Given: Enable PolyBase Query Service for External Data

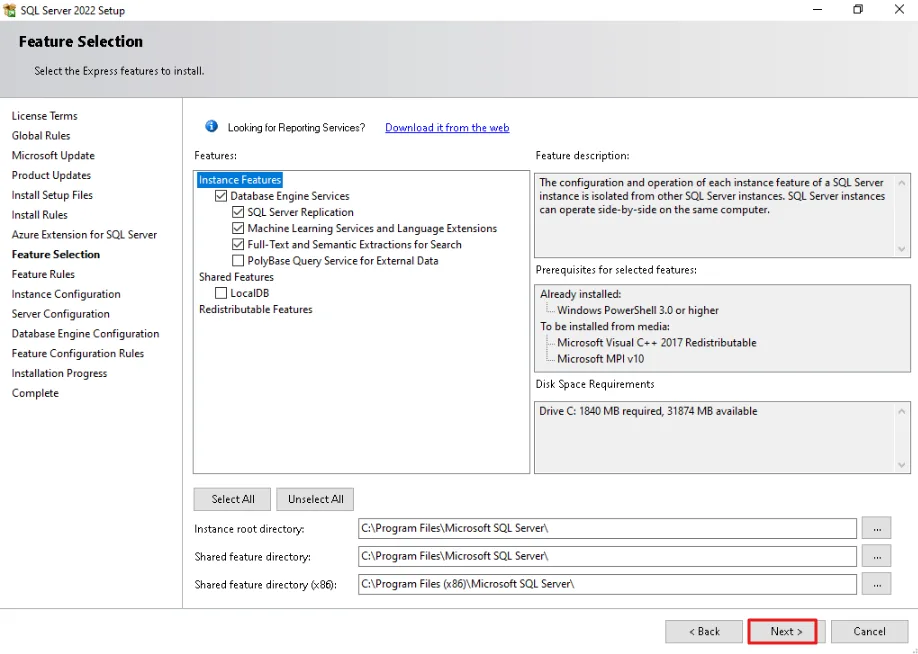Looking at the screenshot, I should click(238, 261).
